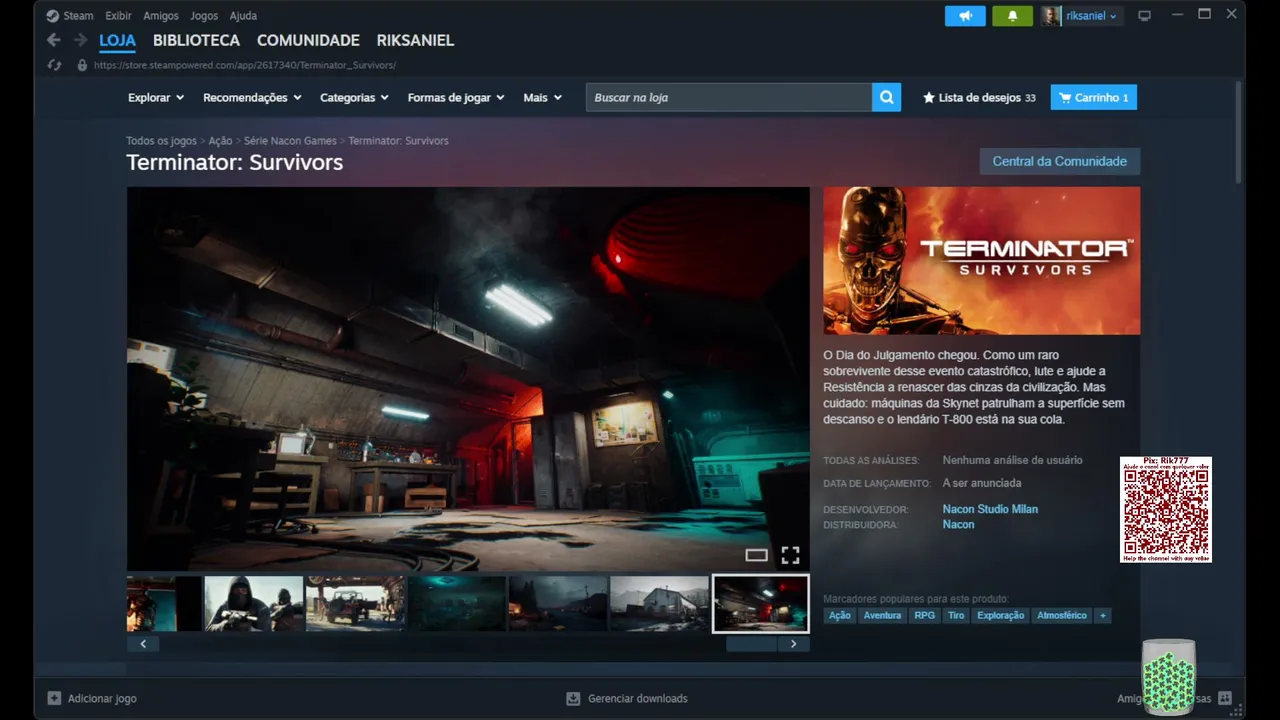Open the Amigos menu in the menu bar
The image size is (1280, 720).
pyautogui.click(x=161, y=16)
